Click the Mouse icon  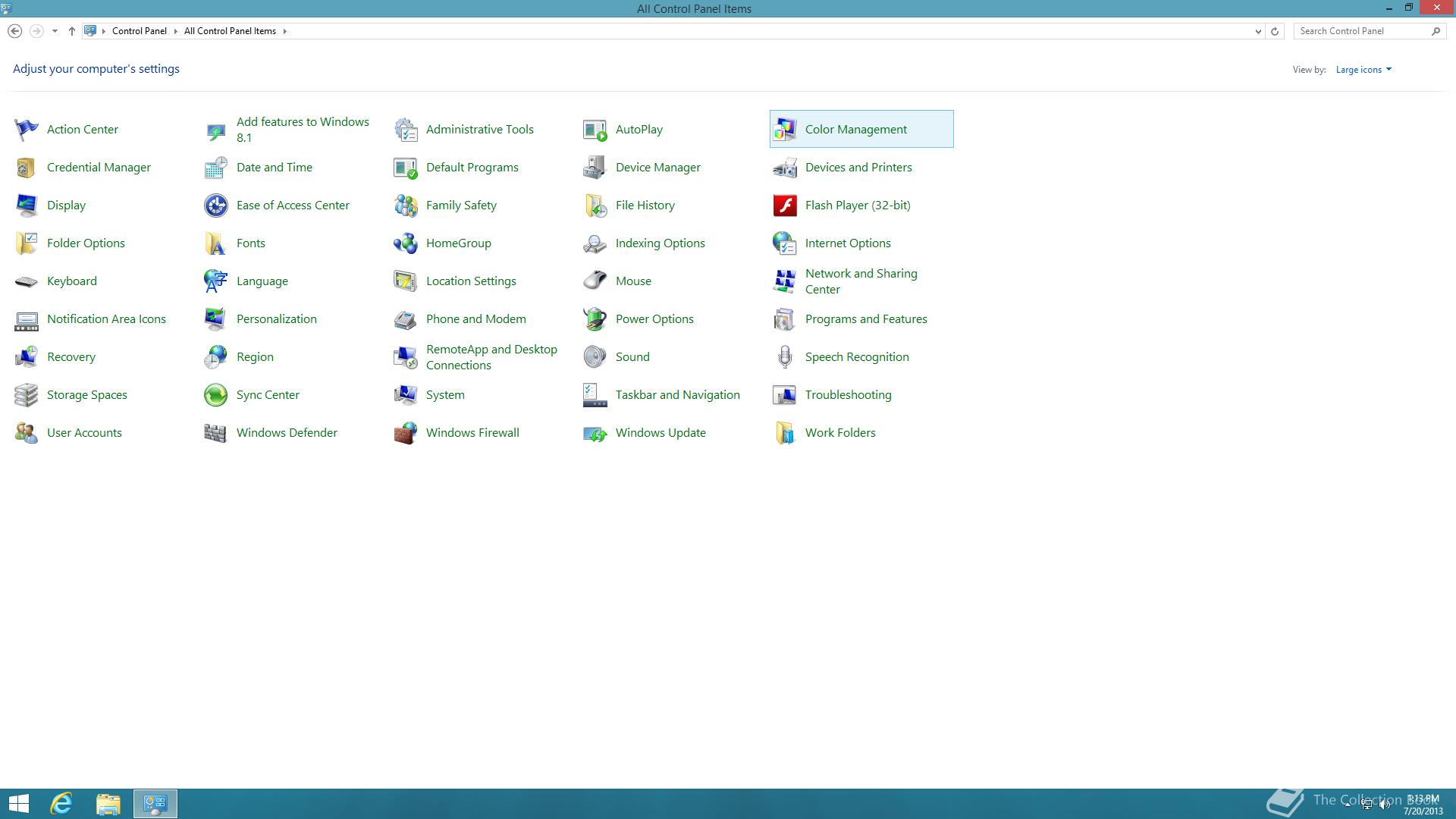pyautogui.click(x=595, y=281)
